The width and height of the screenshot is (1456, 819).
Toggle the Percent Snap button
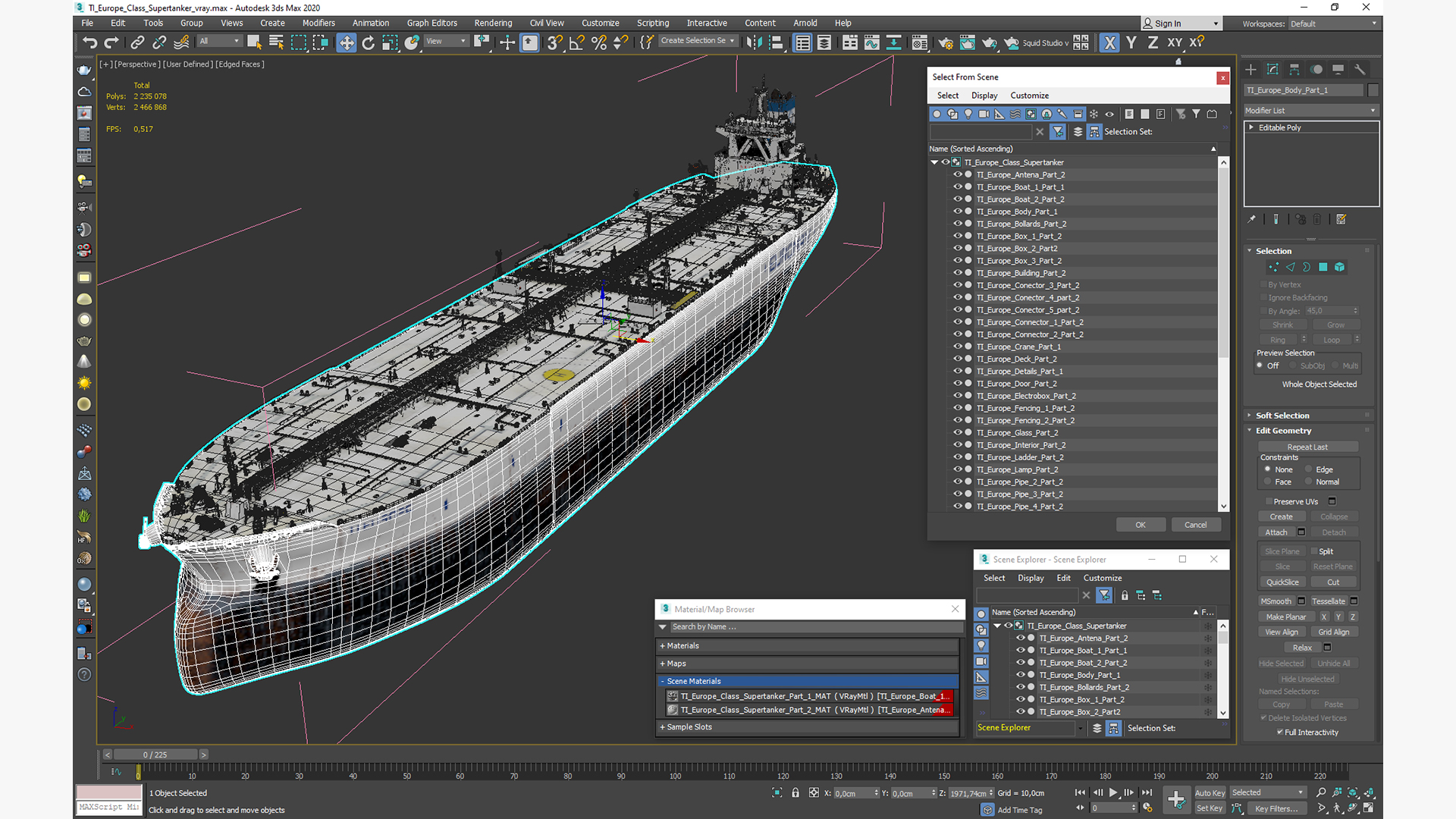599,42
